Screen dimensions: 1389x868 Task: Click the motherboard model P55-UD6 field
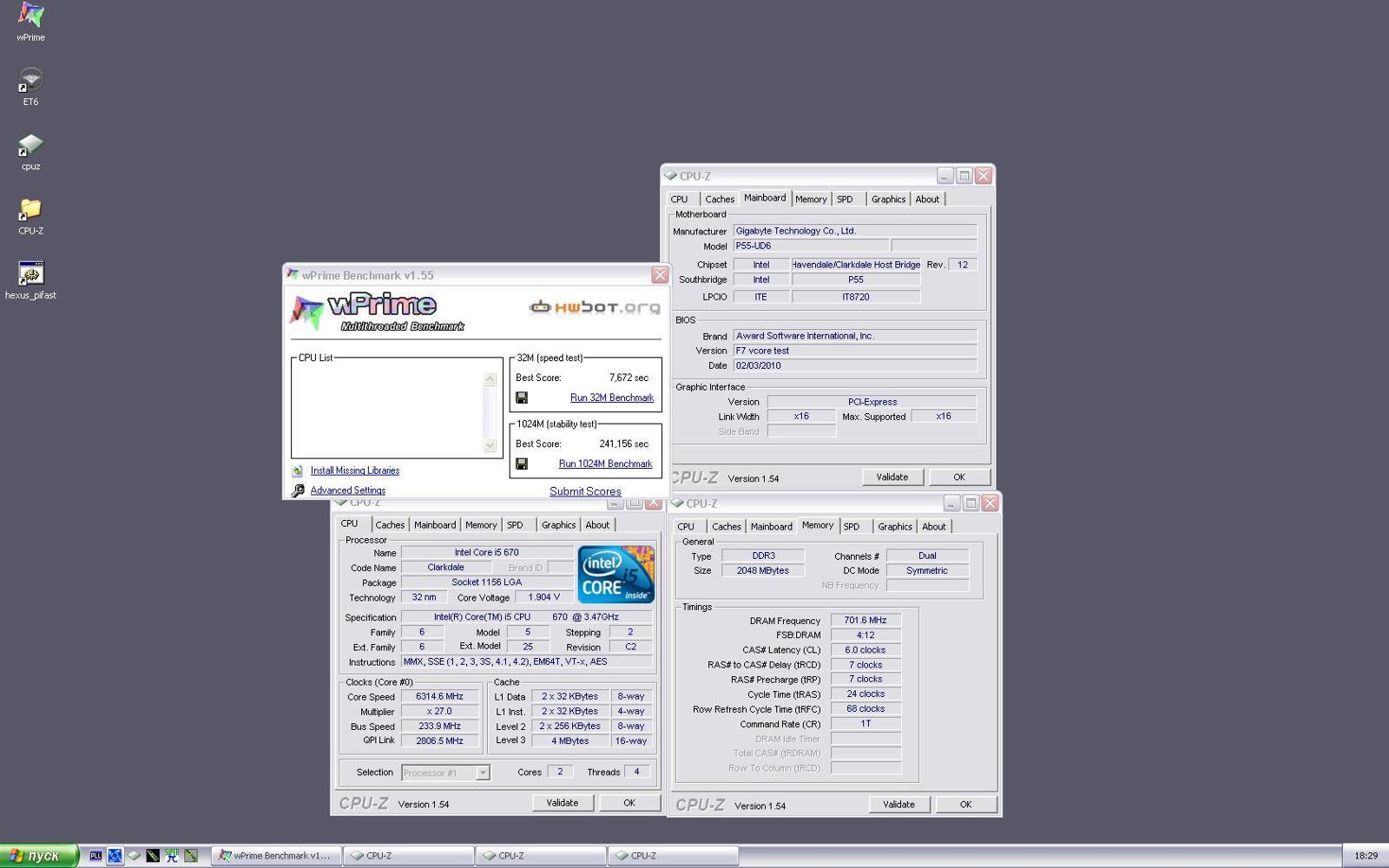pyautogui.click(x=811, y=246)
